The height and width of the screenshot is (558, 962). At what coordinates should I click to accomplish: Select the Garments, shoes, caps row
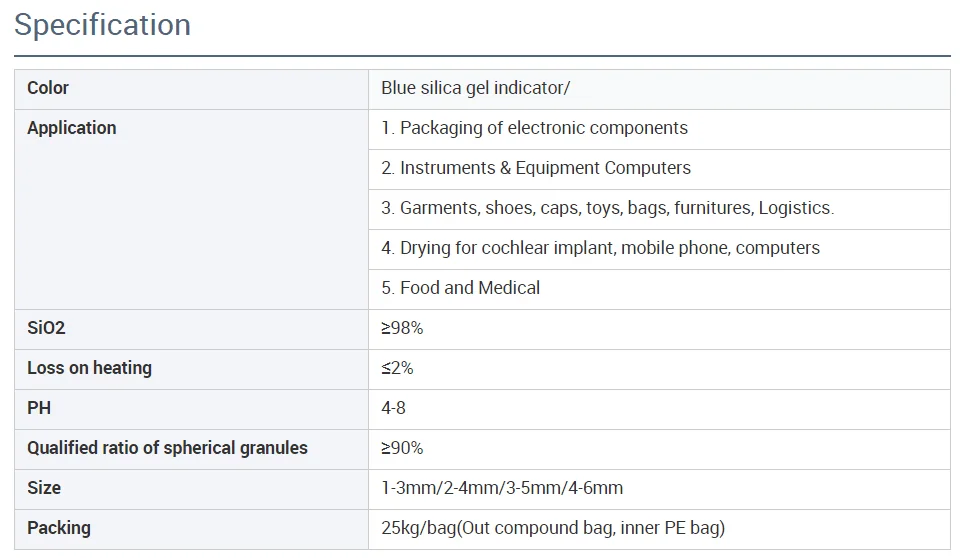click(x=607, y=208)
